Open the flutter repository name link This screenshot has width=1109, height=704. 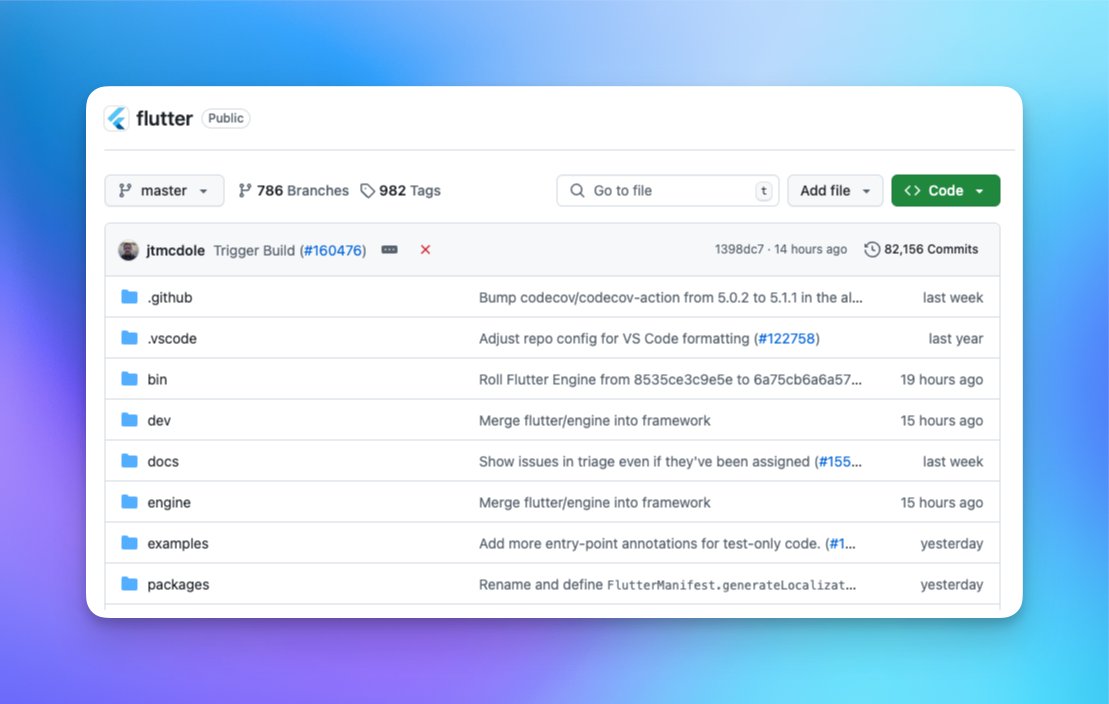click(x=164, y=118)
